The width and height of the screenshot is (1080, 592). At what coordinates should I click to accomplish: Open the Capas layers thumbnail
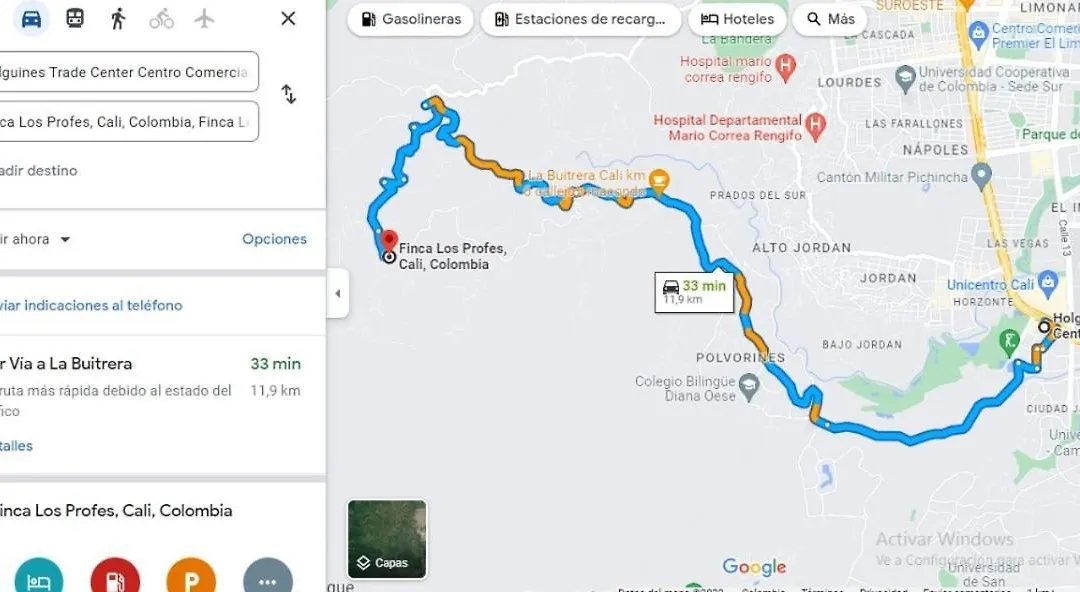click(387, 539)
